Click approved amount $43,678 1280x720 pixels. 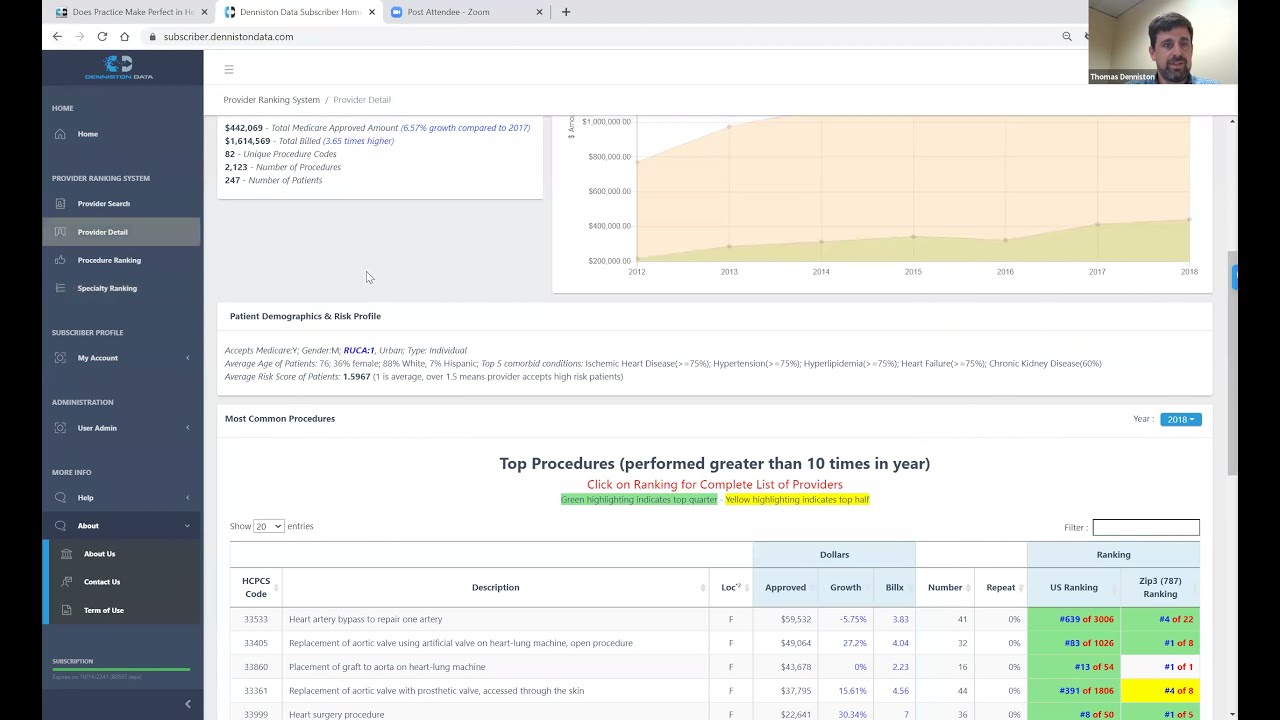796,667
